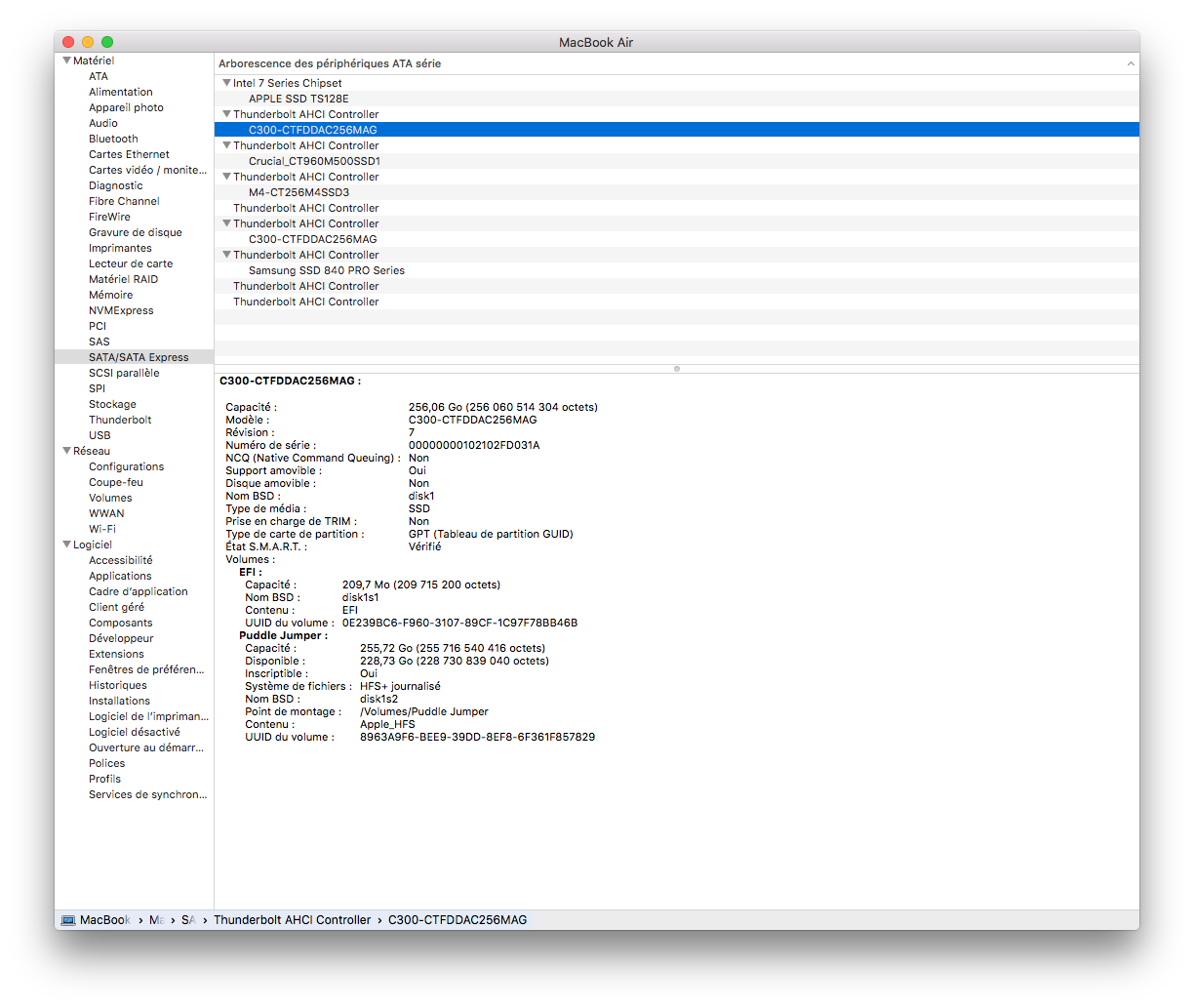Select Diagnostic in sidebar
The height and width of the screenshot is (1008, 1194).
point(116,185)
